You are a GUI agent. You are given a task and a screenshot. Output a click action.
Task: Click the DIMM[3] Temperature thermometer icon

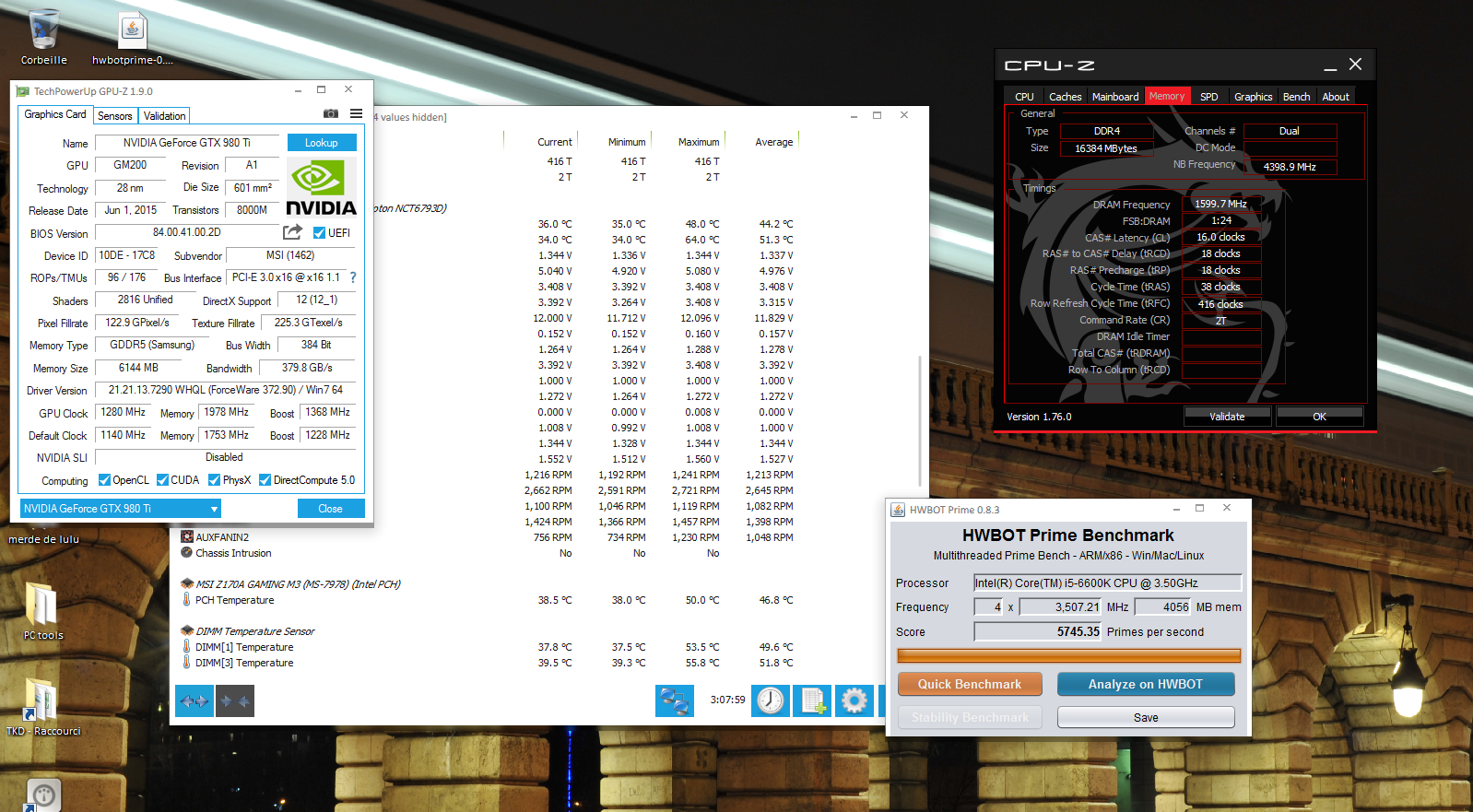186,662
